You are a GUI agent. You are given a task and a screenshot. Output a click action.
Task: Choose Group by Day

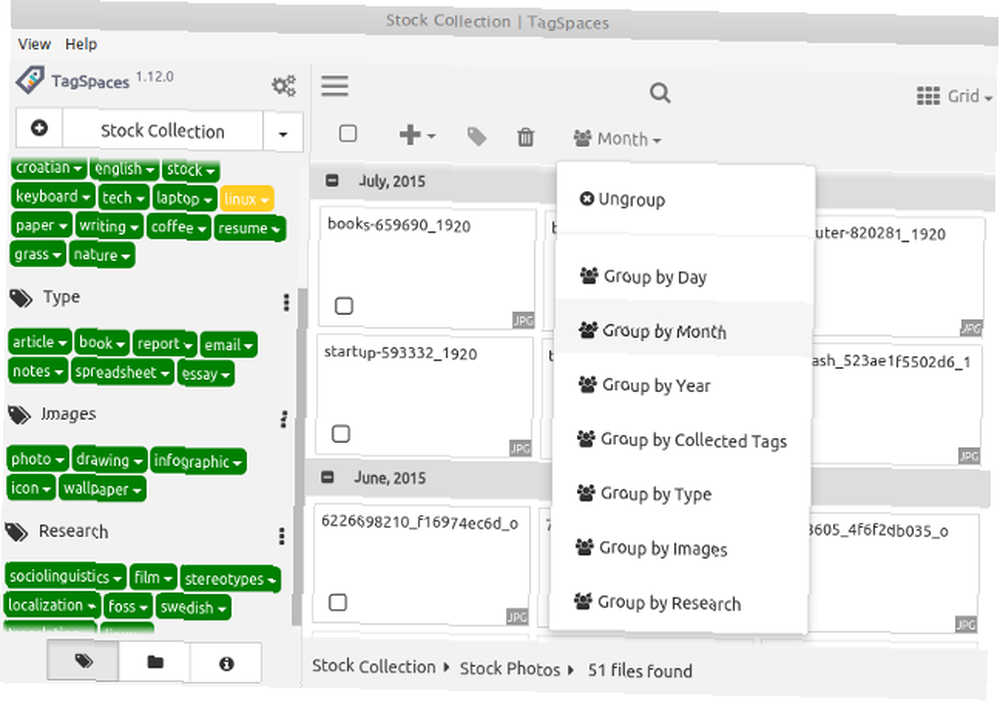684,277
